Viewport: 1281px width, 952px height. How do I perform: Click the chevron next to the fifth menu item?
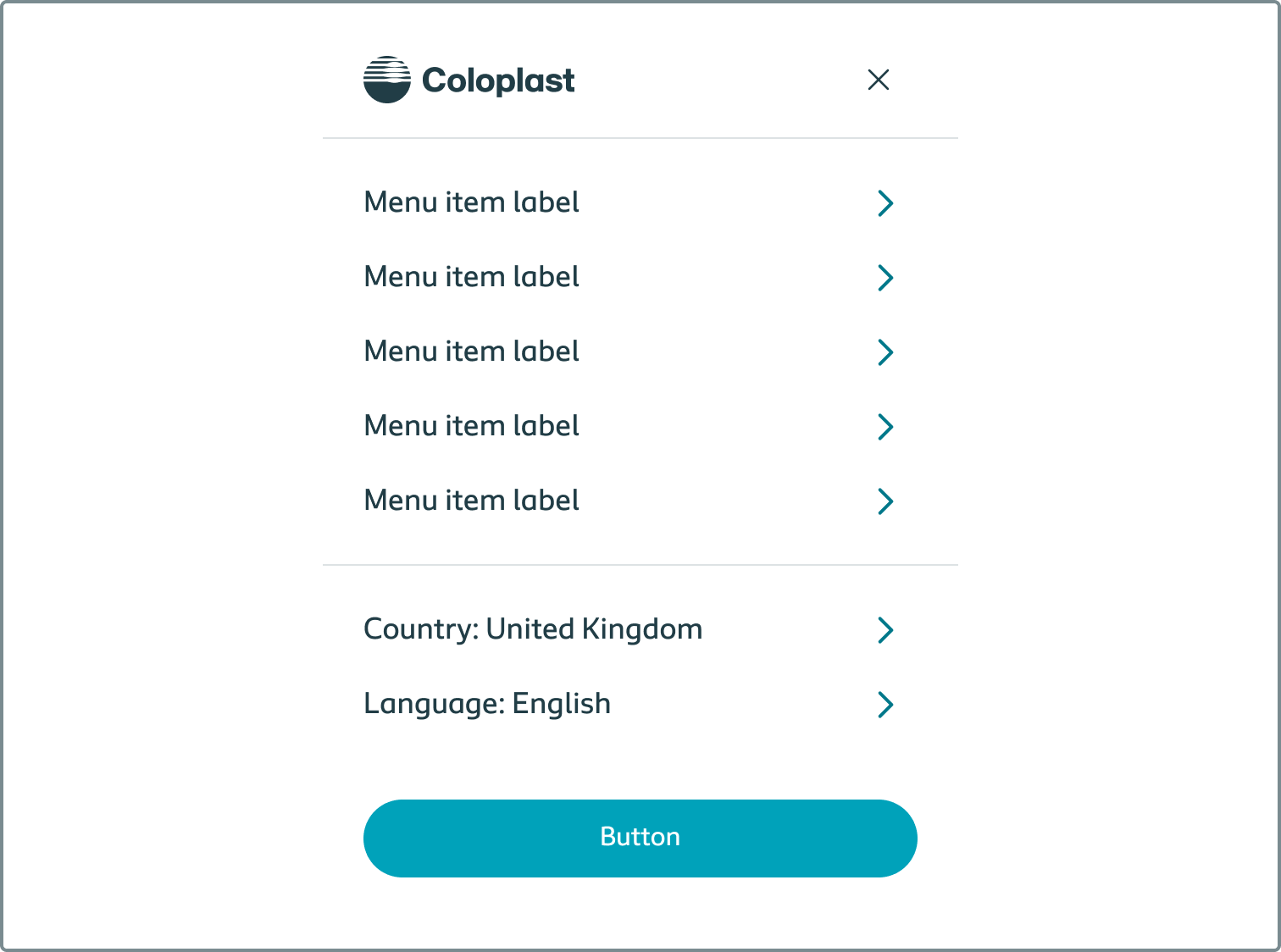click(885, 501)
